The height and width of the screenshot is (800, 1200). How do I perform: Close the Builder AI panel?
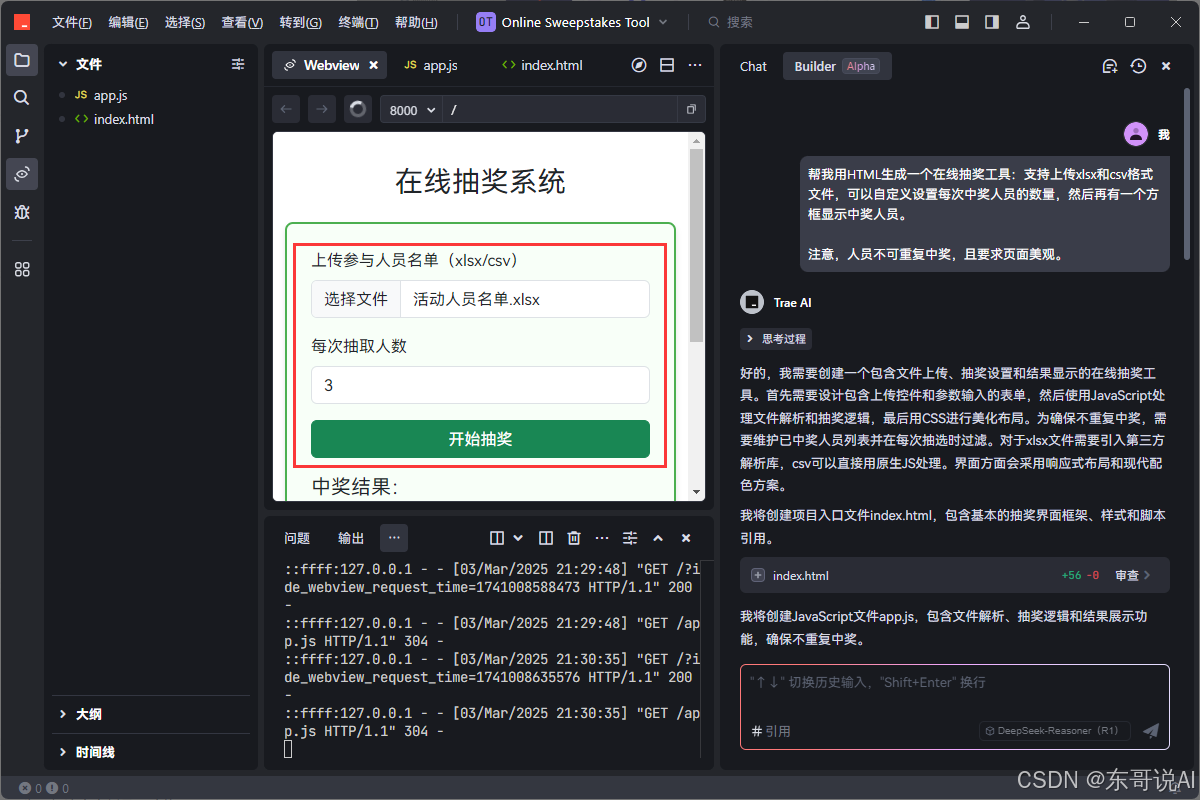(1166, 66)
